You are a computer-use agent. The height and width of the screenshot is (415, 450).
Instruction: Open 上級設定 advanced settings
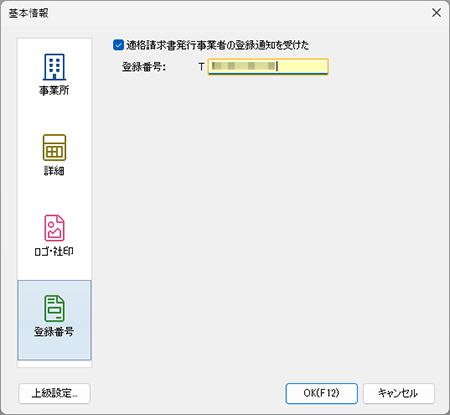(x=54, y=393)
